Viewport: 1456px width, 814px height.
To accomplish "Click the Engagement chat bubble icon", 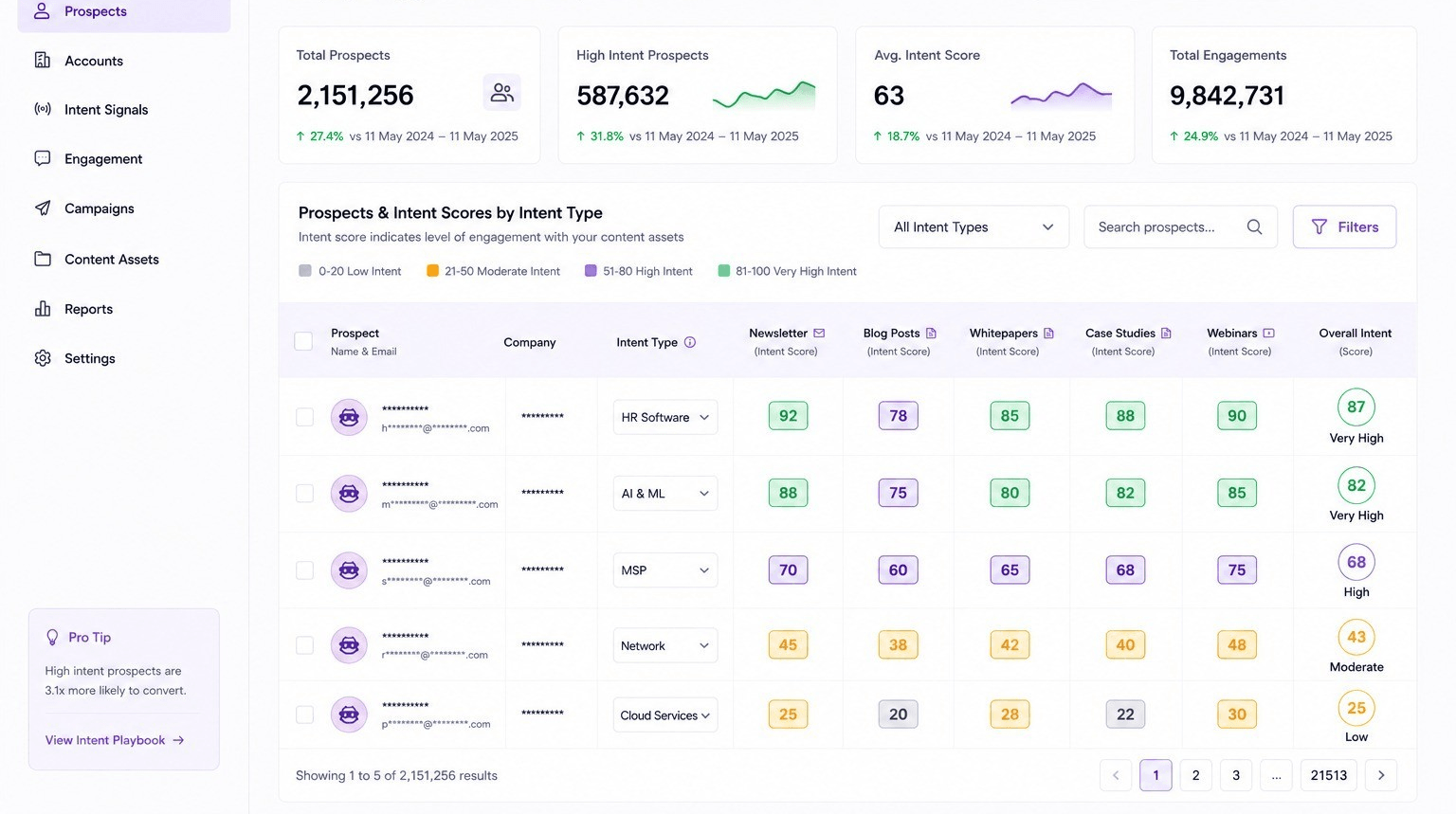I will (43, 158).
